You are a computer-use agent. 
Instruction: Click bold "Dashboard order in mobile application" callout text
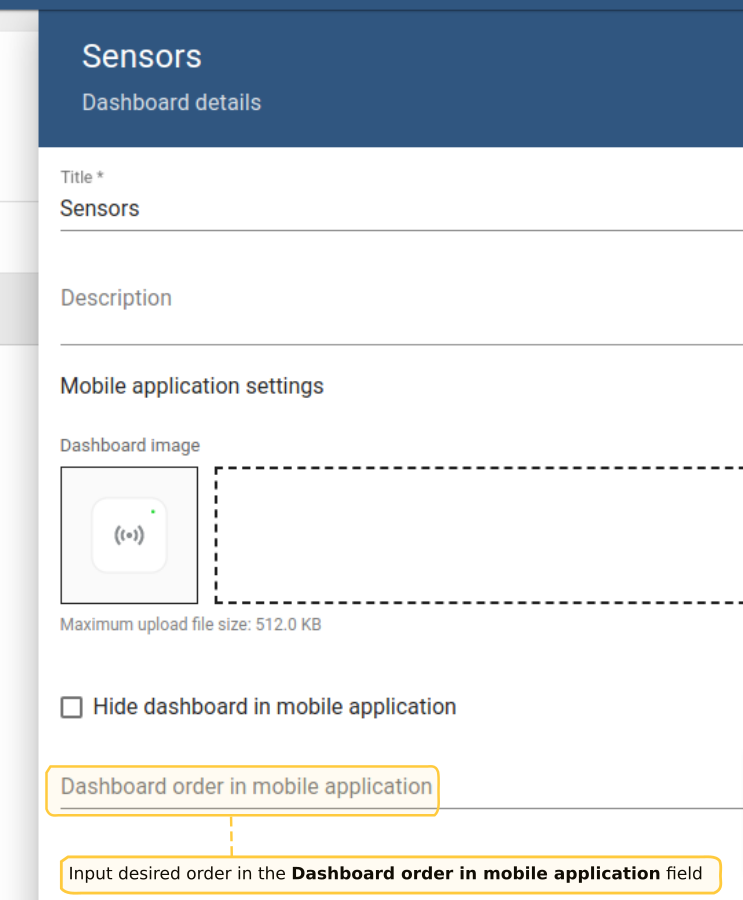[x=475, y=874]
